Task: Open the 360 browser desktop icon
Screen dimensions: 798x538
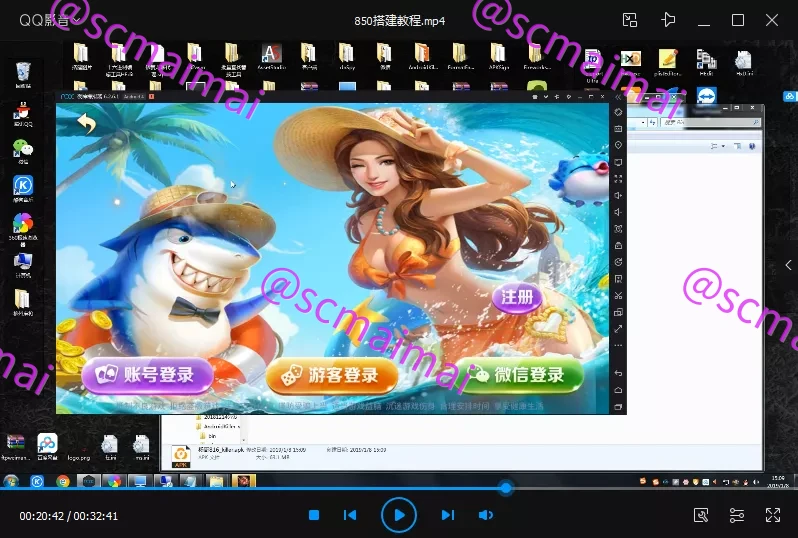Action: point(23,228)
